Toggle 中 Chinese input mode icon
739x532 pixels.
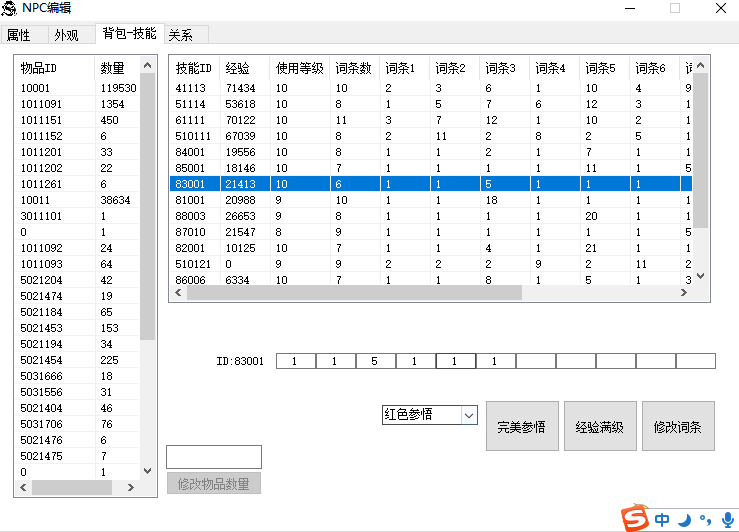point(662,520)
